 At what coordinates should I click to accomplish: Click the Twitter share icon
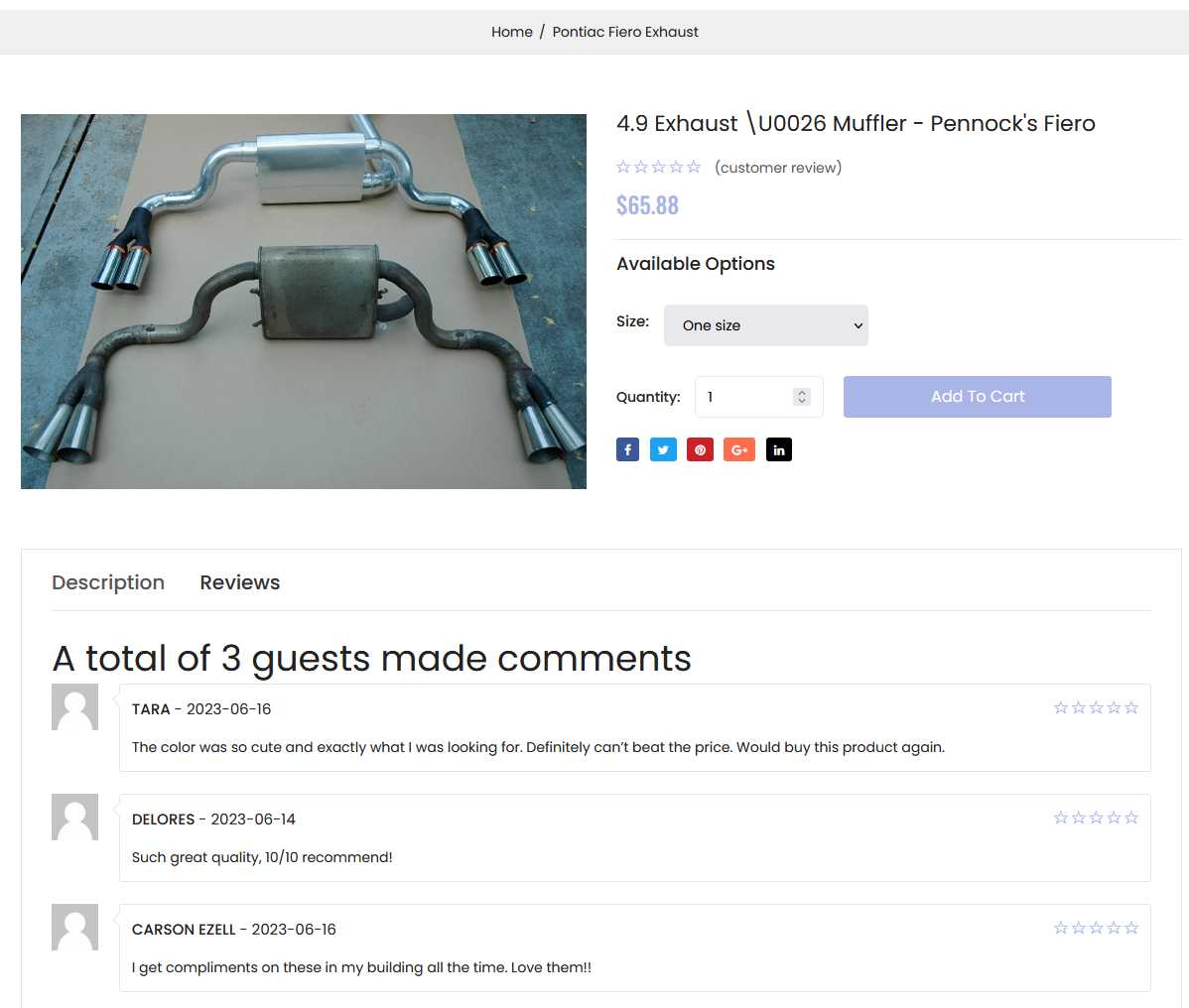point(663,450)
